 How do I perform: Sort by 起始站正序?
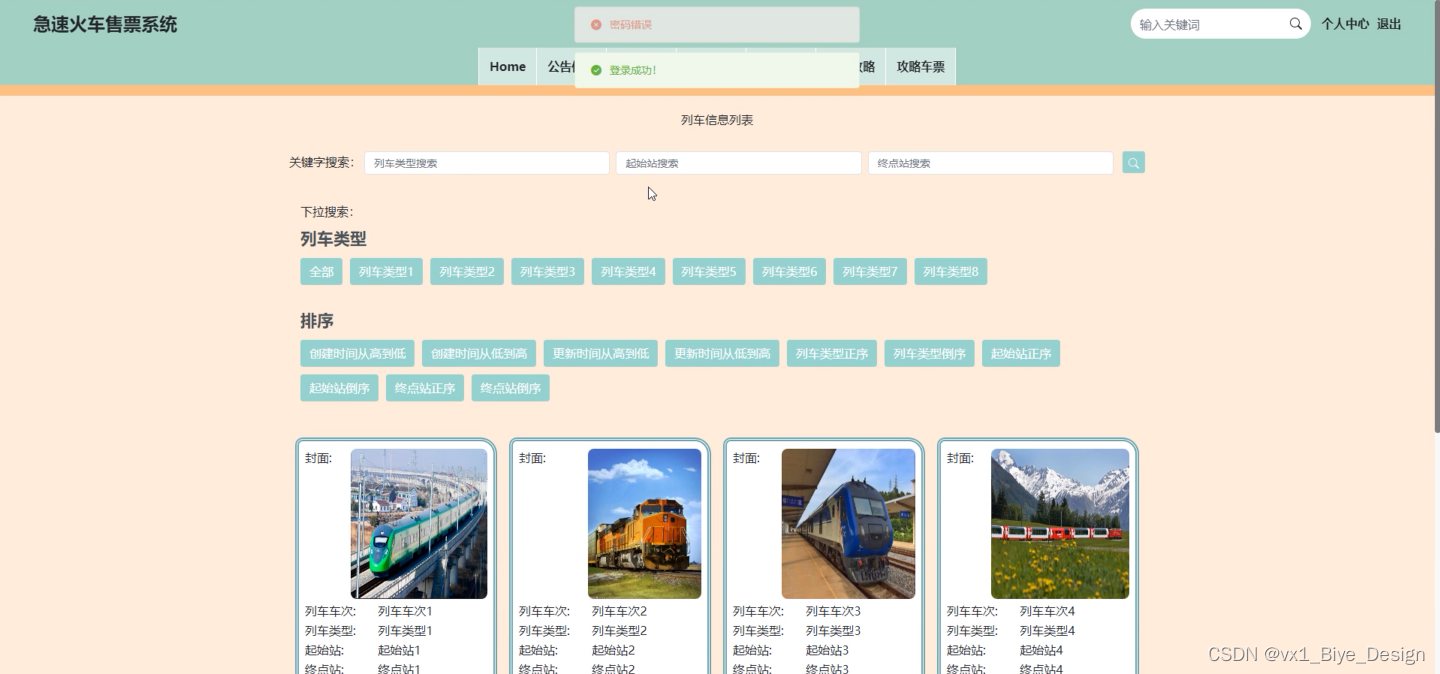pos(1021,354)
